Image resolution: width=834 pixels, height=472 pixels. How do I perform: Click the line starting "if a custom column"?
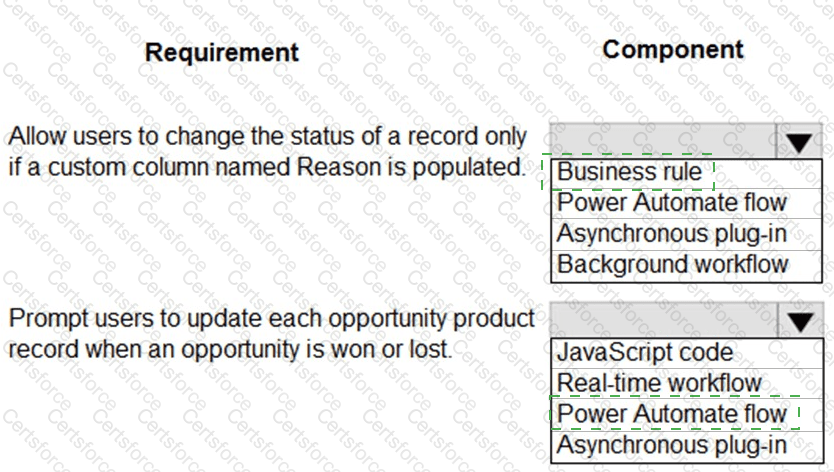(267, 167)
